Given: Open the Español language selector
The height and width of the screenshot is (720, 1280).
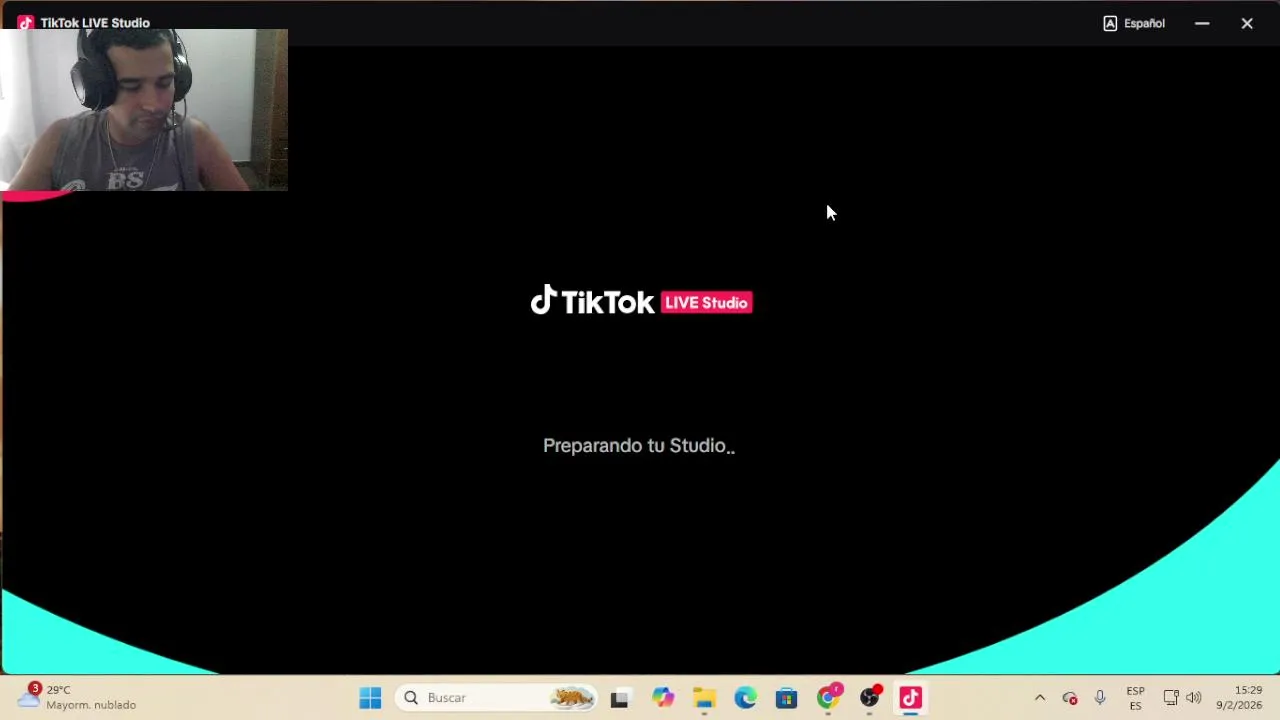Looking at the screenshot, I should pyautogui.click(x=1134, y=23).
